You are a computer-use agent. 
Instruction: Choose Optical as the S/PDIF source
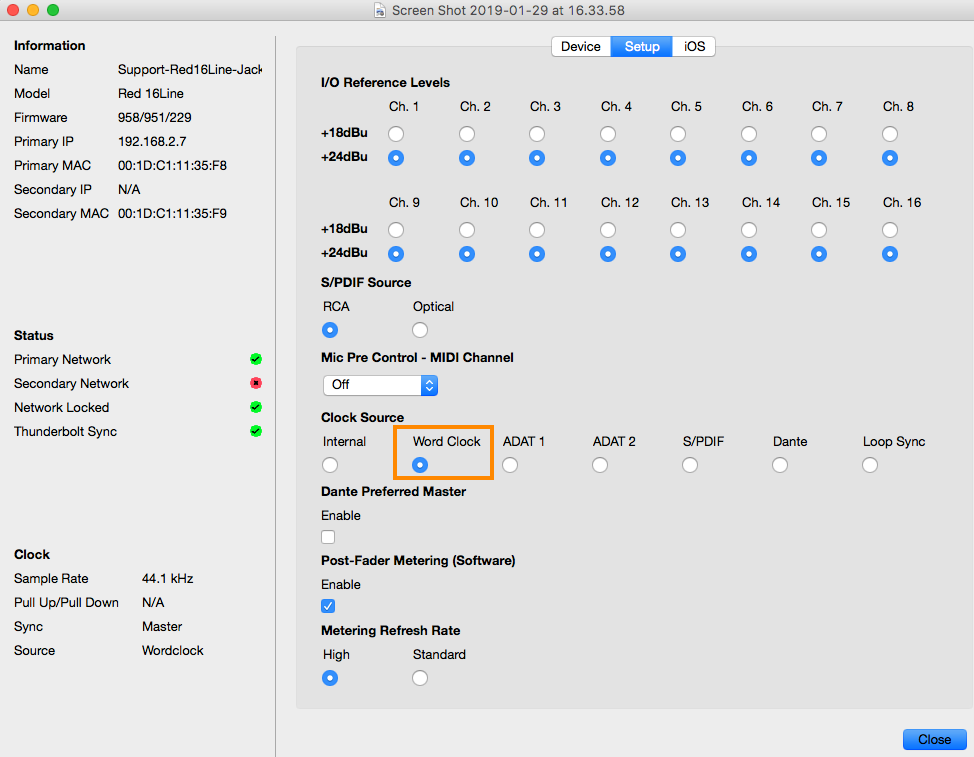click(x=420, y=330)
